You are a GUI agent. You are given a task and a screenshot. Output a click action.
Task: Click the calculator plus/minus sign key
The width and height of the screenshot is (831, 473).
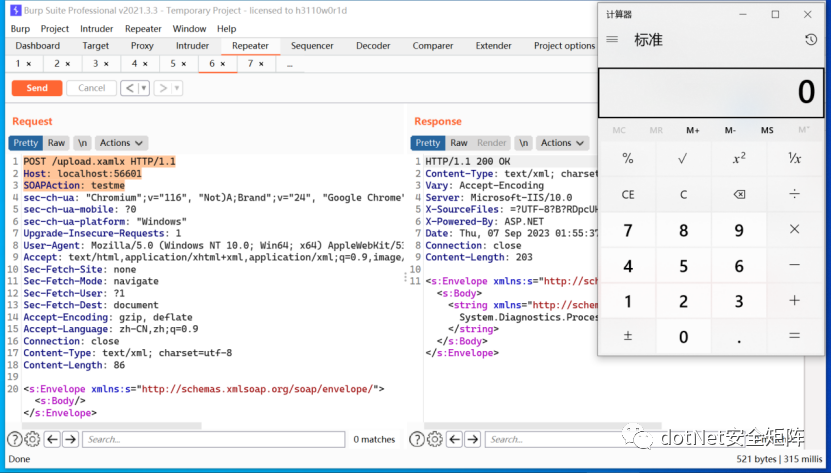point(627,336)
